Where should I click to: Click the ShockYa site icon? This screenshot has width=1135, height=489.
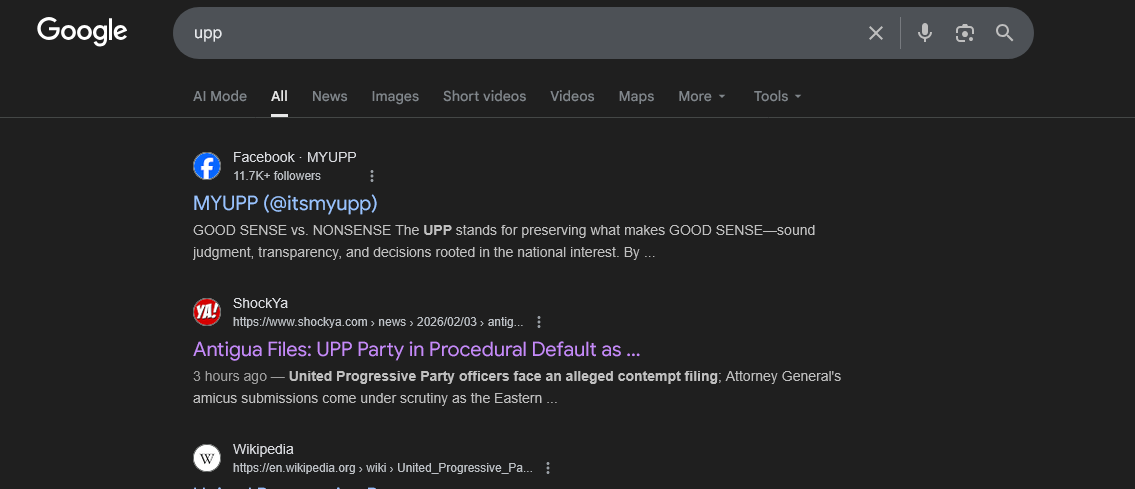[x=207, y=312]
